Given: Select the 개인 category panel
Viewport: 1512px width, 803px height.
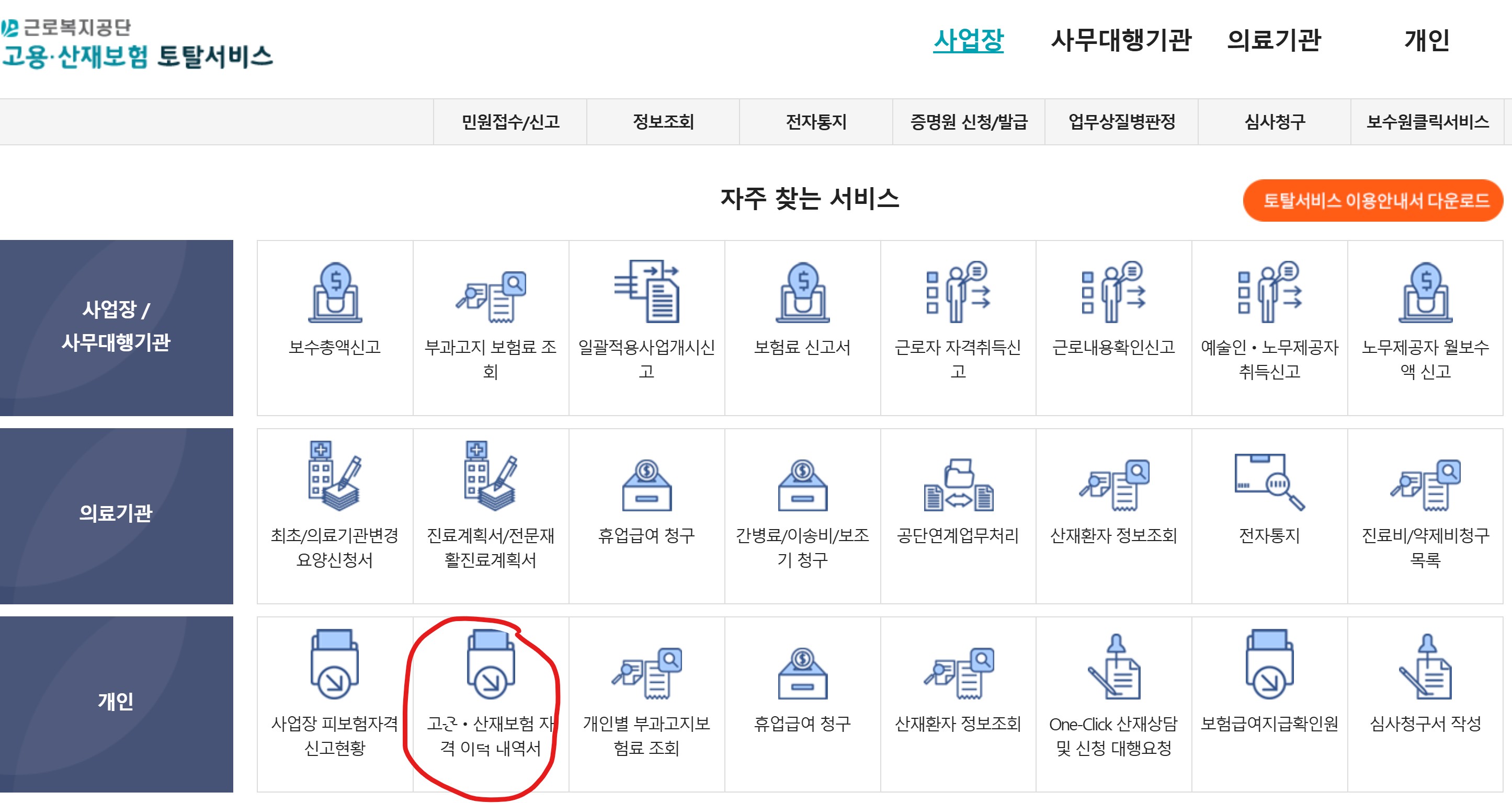Looking at the screenshot, I should (116, 705).
